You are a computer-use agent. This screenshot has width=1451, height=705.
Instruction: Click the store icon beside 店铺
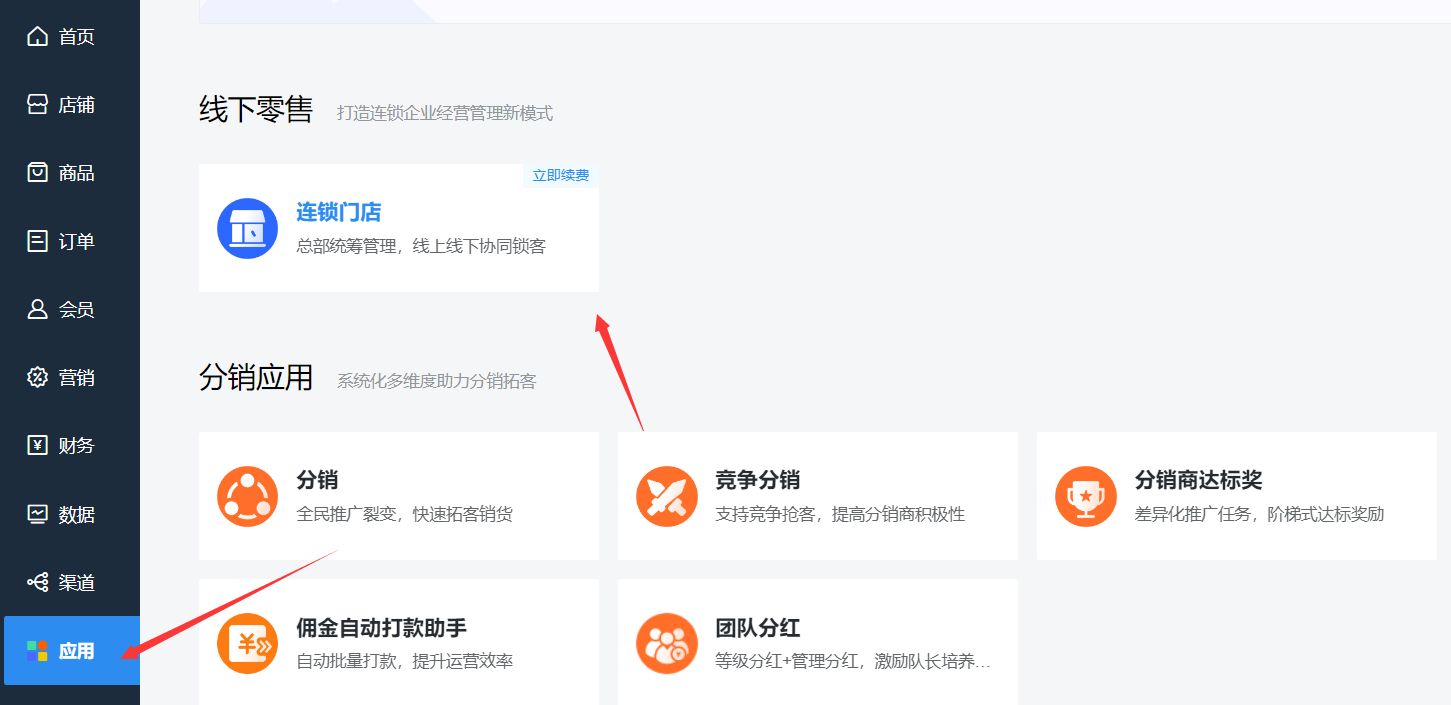[x=37, y=105]
